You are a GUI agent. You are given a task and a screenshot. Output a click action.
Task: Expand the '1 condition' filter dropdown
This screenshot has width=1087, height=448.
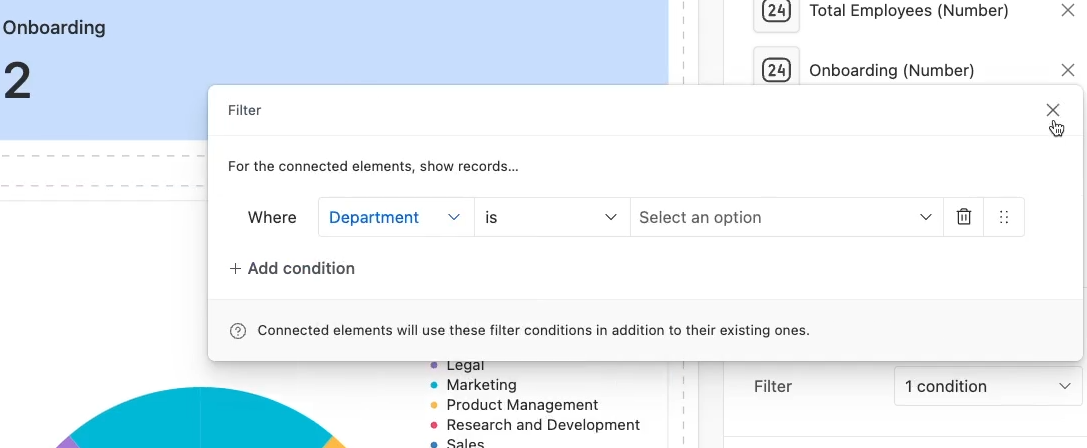click(x=987, y=386)
